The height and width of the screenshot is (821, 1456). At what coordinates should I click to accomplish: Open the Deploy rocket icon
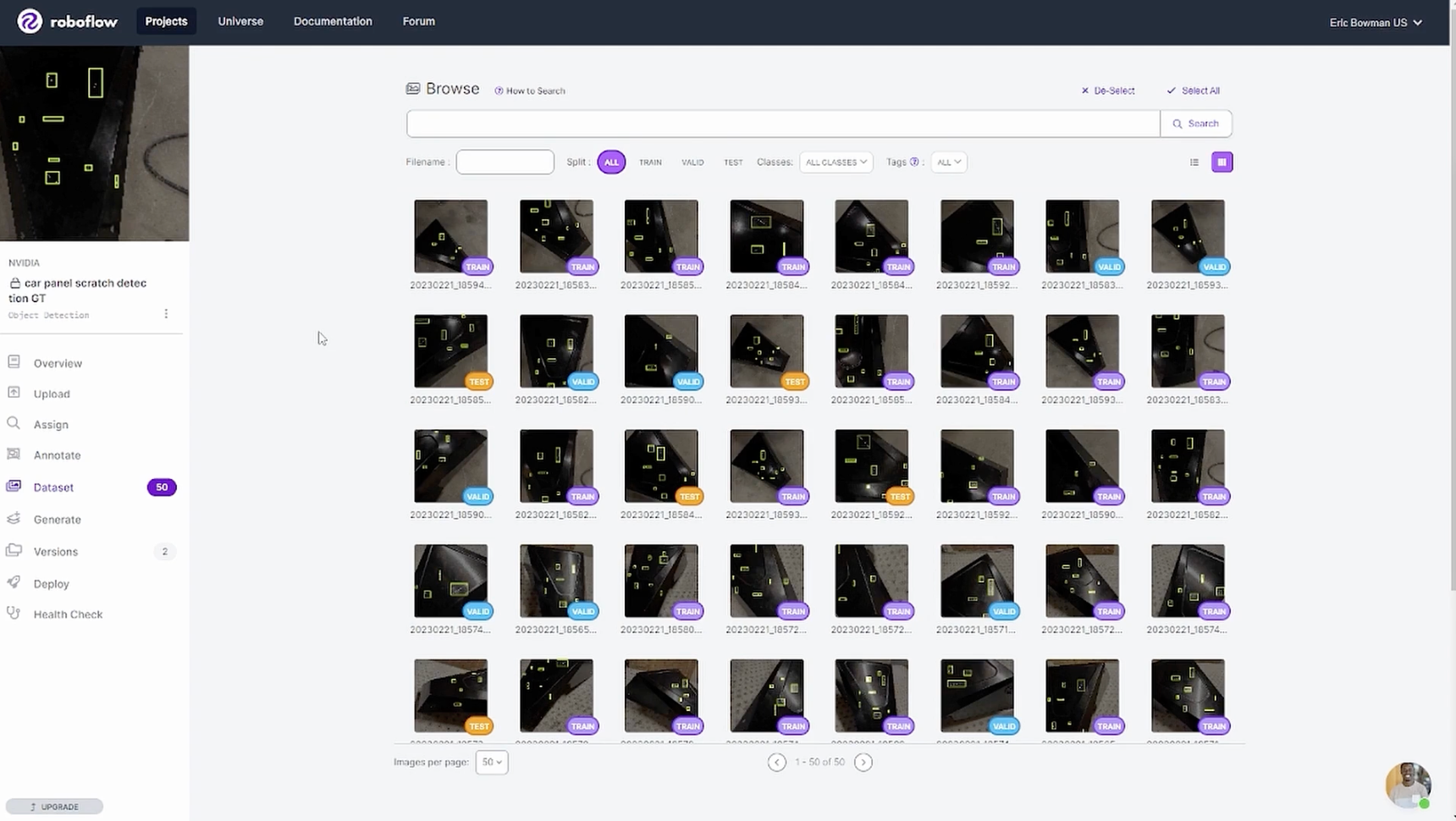tap(14, 582)
